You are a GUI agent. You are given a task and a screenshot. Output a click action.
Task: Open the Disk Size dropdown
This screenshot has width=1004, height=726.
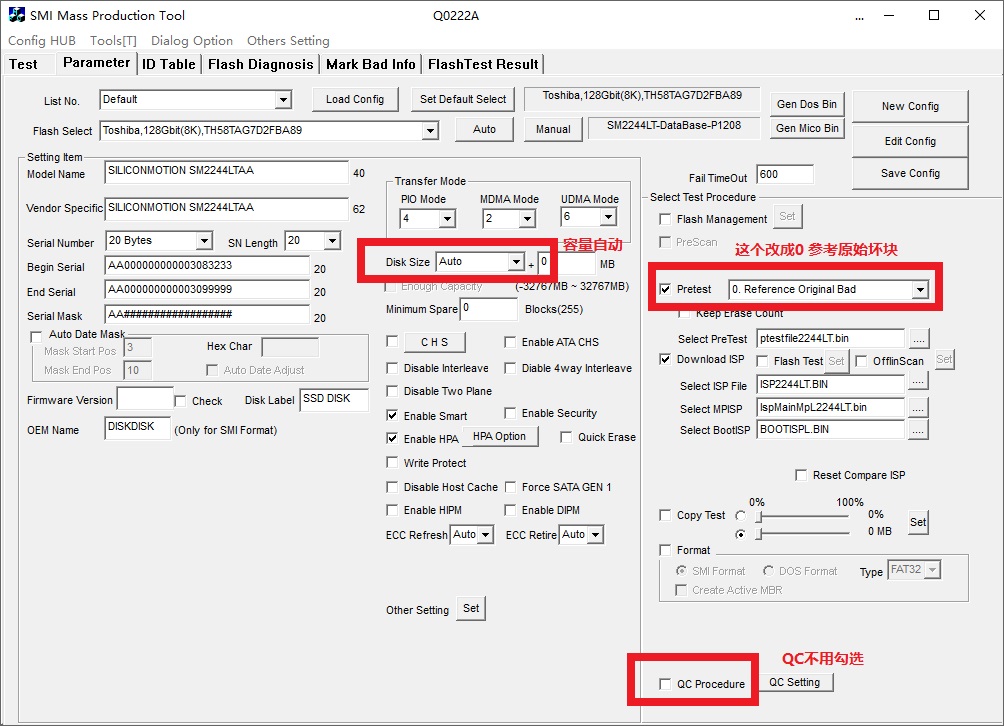(x=516, y=262)
